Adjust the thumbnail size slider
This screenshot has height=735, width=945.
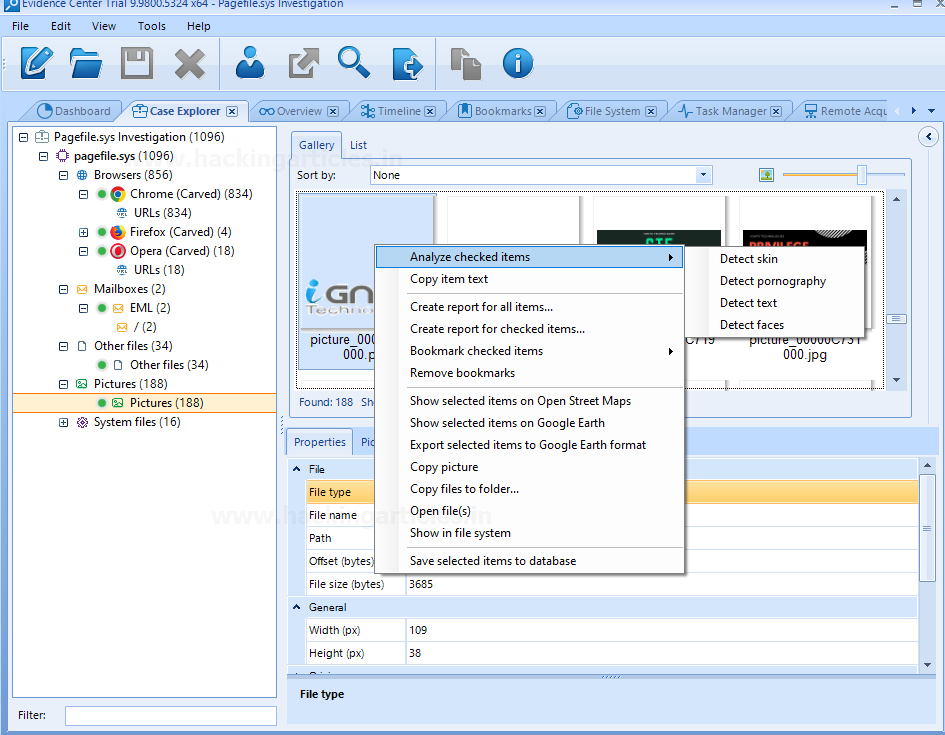coord(861,175)
